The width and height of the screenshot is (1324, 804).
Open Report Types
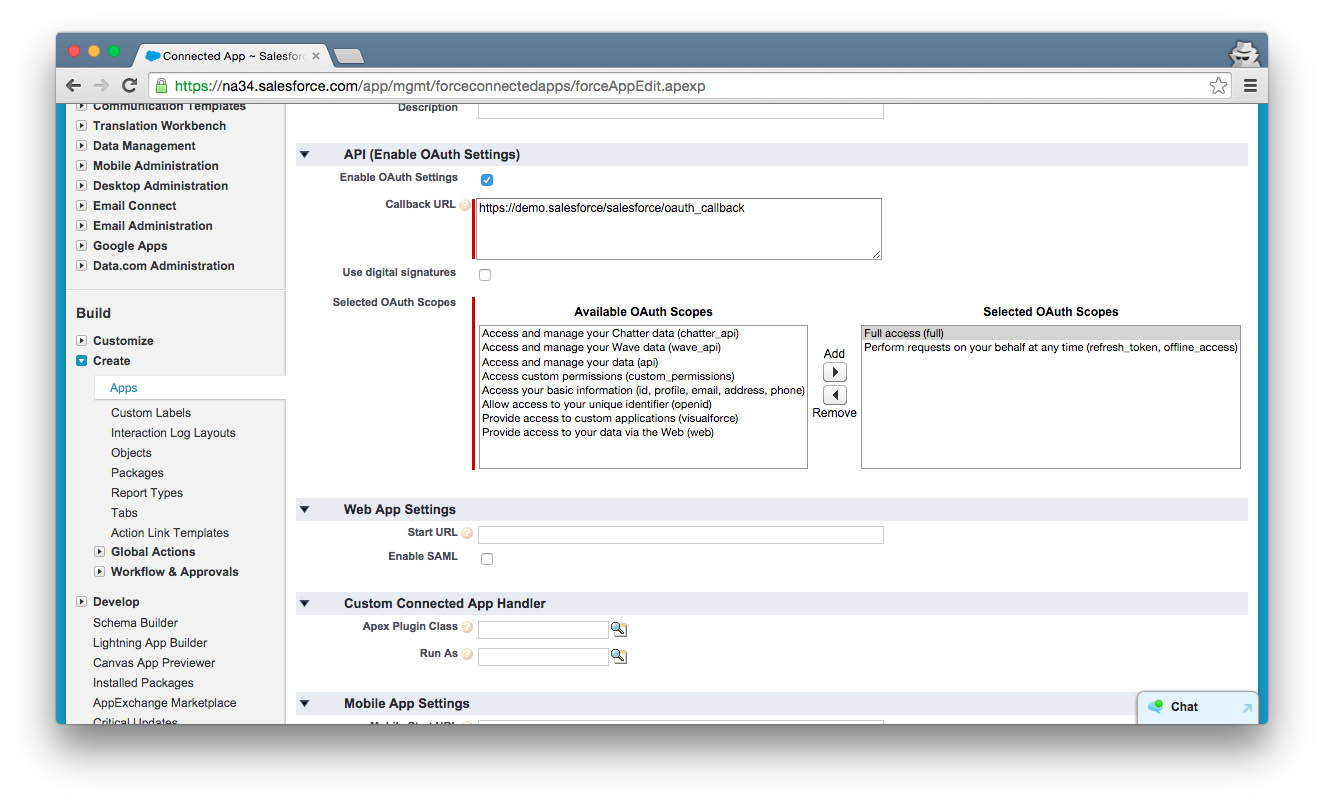pos(147,493)
